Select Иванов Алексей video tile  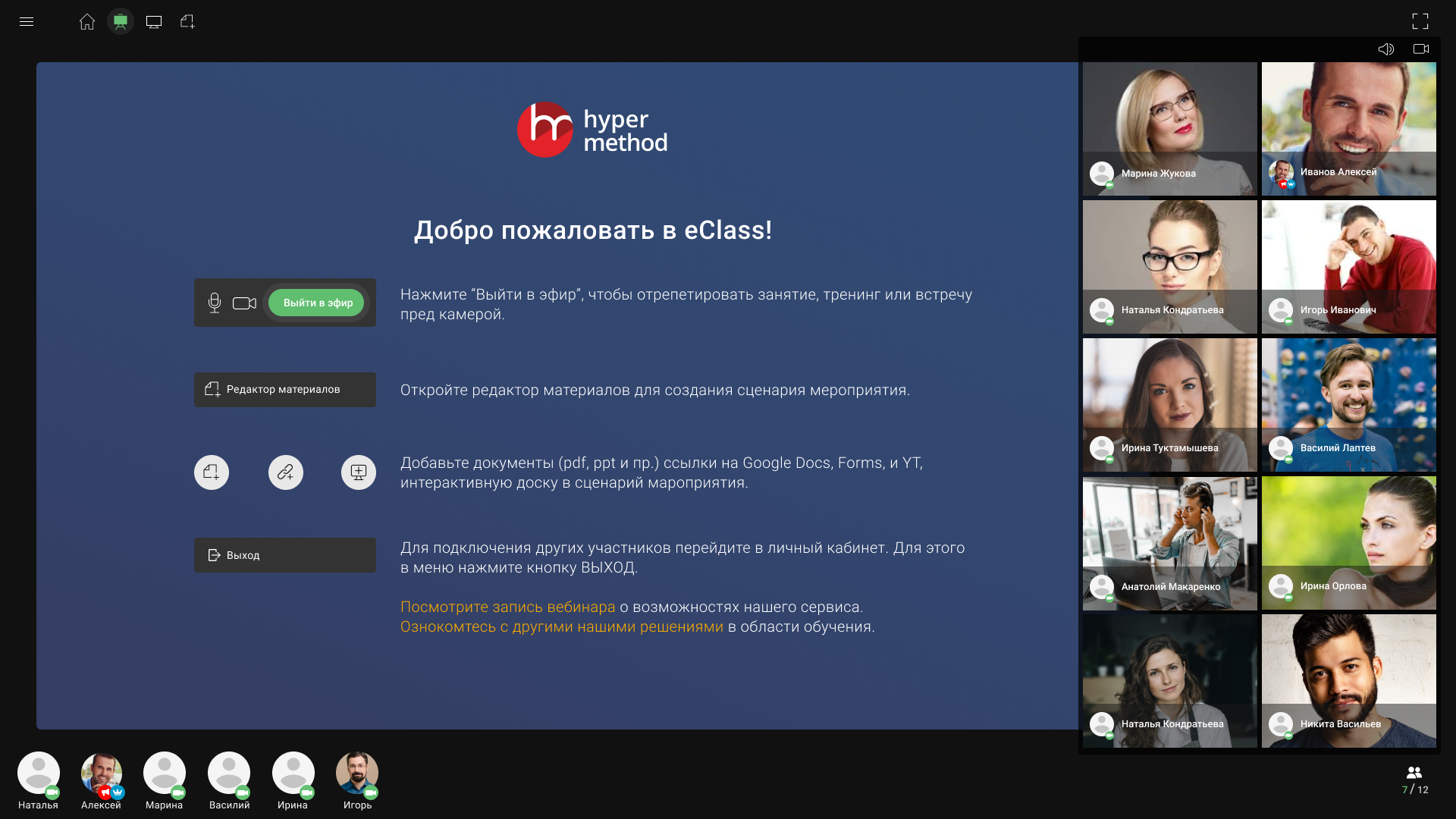click(1349, 129)
